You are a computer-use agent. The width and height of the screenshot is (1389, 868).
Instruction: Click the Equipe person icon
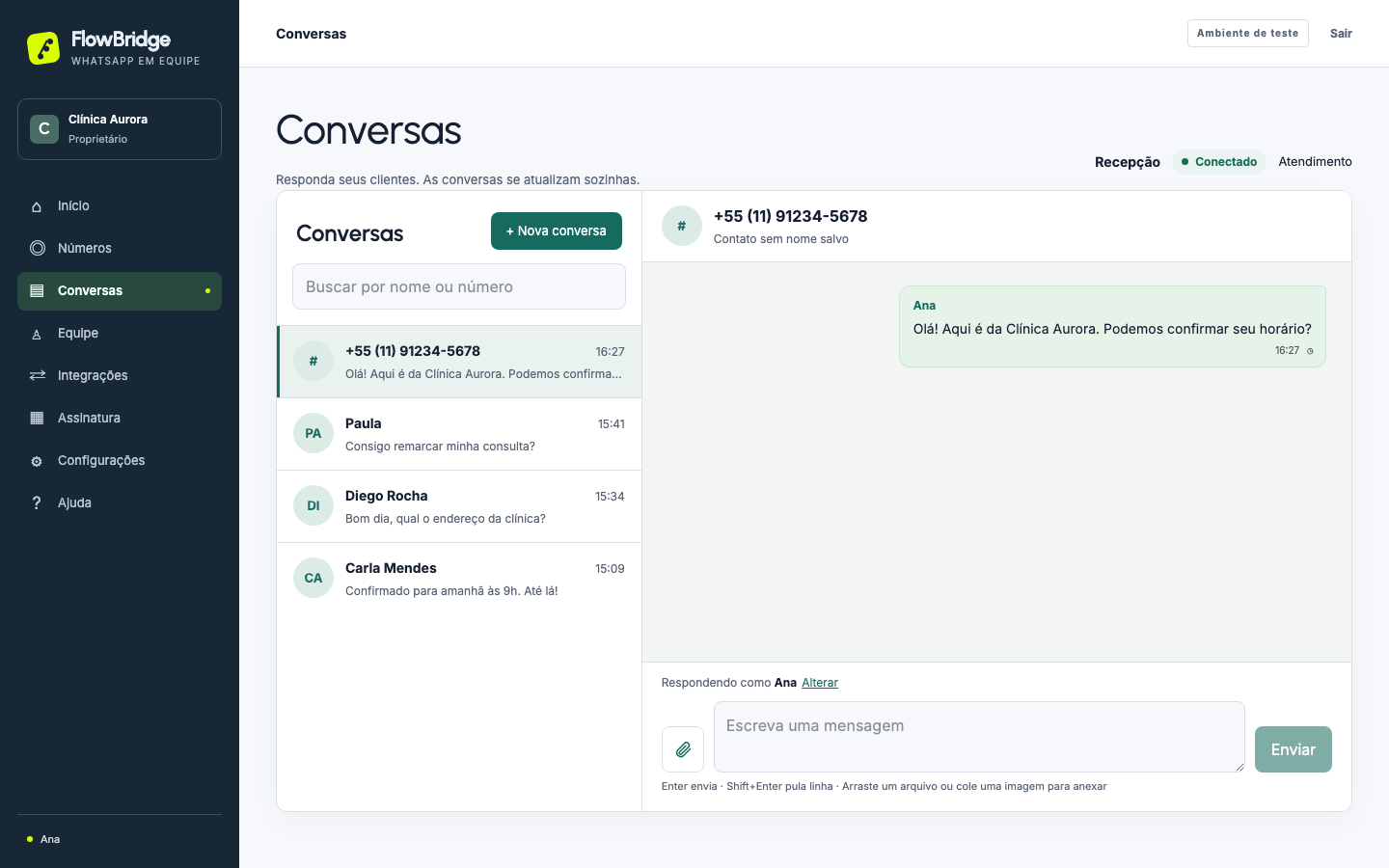point(37,334)
